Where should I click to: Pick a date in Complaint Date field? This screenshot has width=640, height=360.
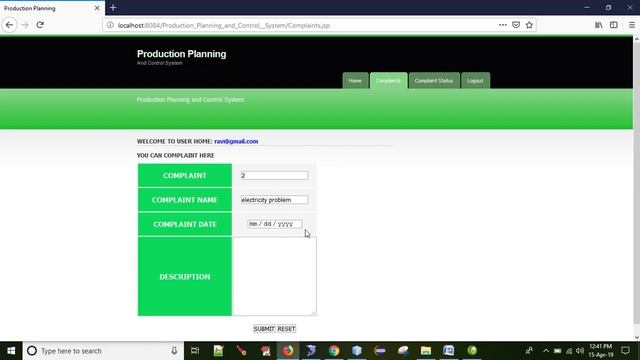[274, 224]
